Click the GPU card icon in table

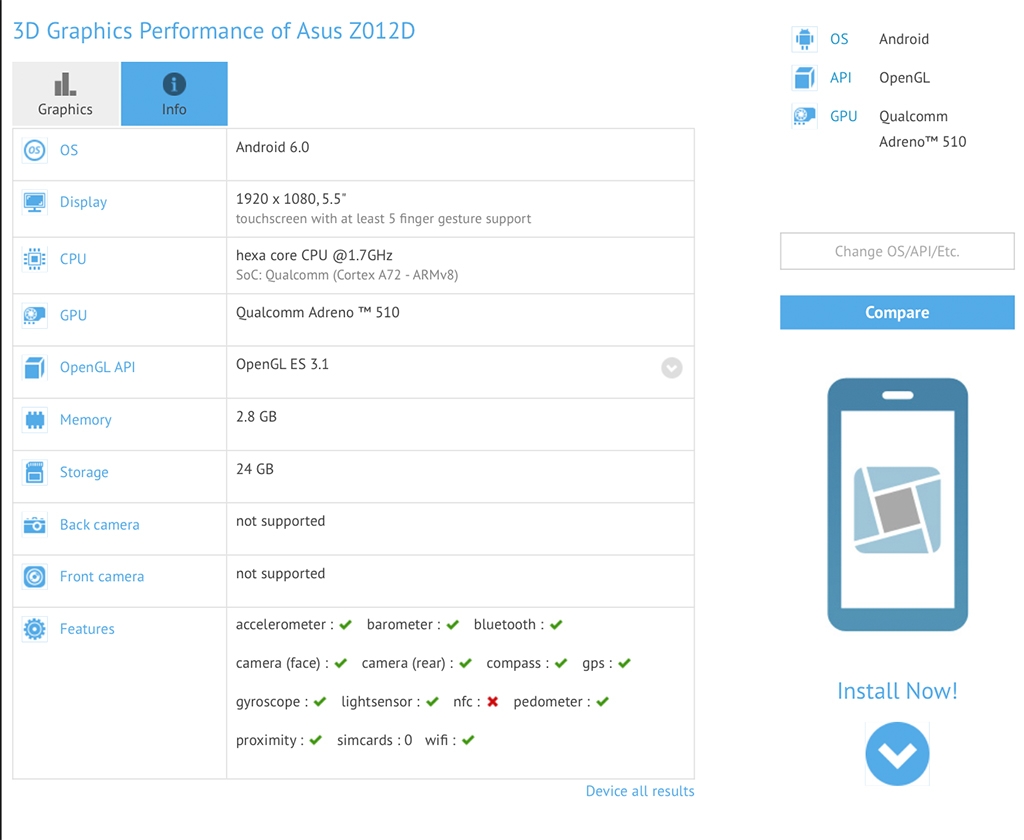[x=35, y=315]
